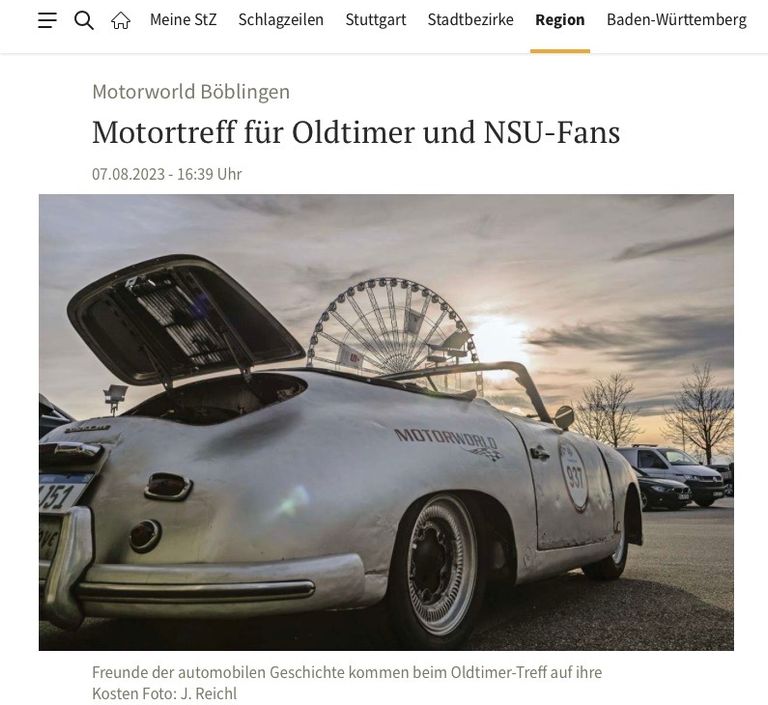Viewport: 768px width, 705px height.
Task: Open the hamburger menu icon
Action: [x=47, y=21]
